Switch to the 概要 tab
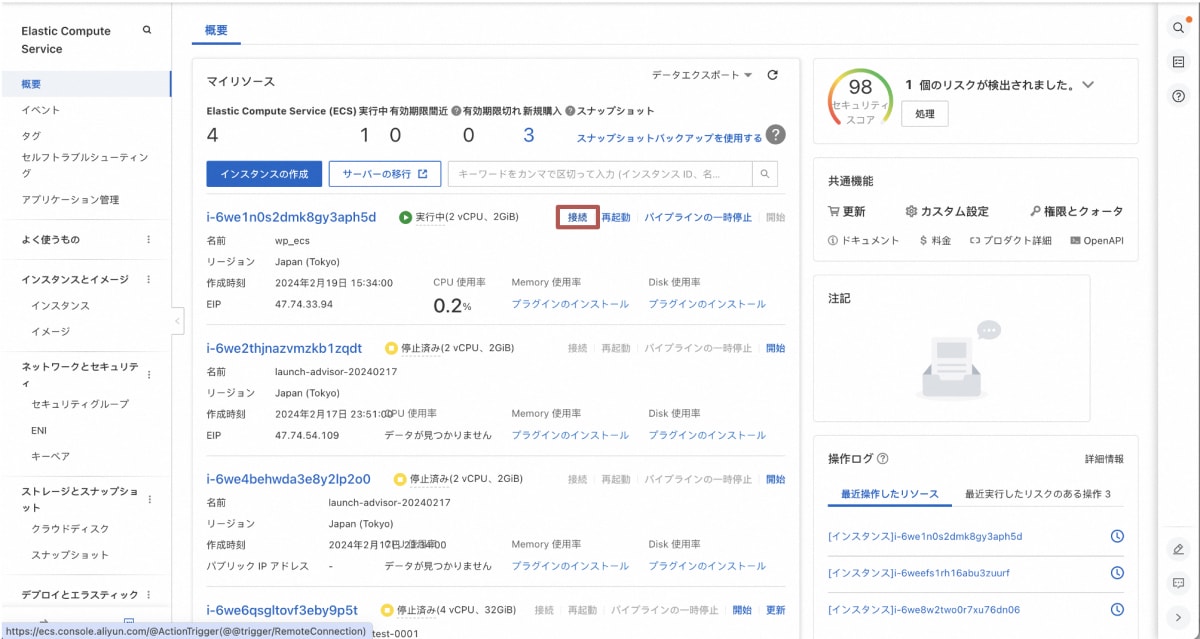Screen dimensions: 1200x639 coord(214,31)
